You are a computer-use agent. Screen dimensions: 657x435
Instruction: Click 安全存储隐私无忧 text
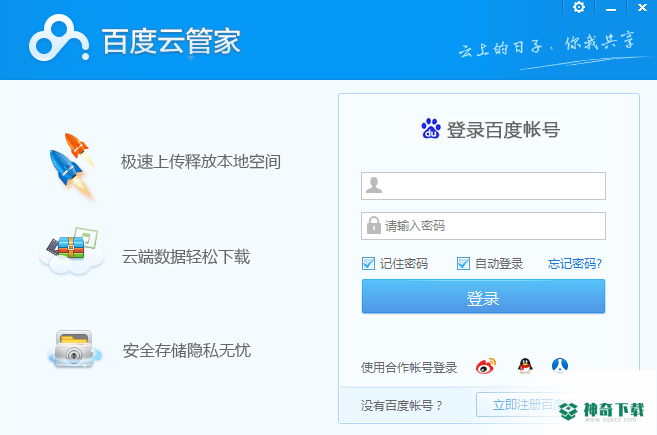point(186,350)
